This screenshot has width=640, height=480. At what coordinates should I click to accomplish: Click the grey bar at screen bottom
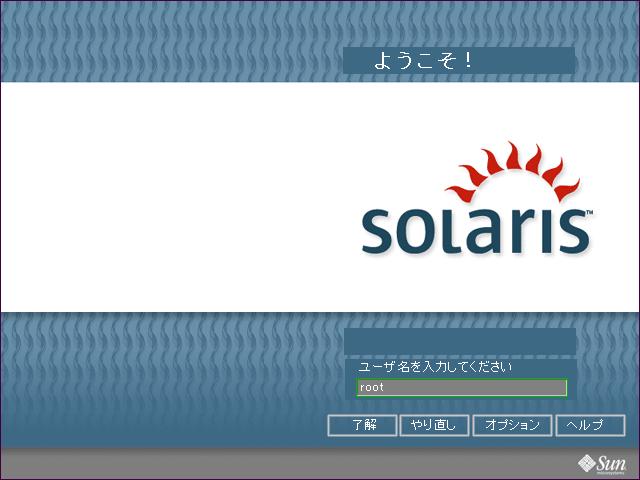[x=280, y=463]
